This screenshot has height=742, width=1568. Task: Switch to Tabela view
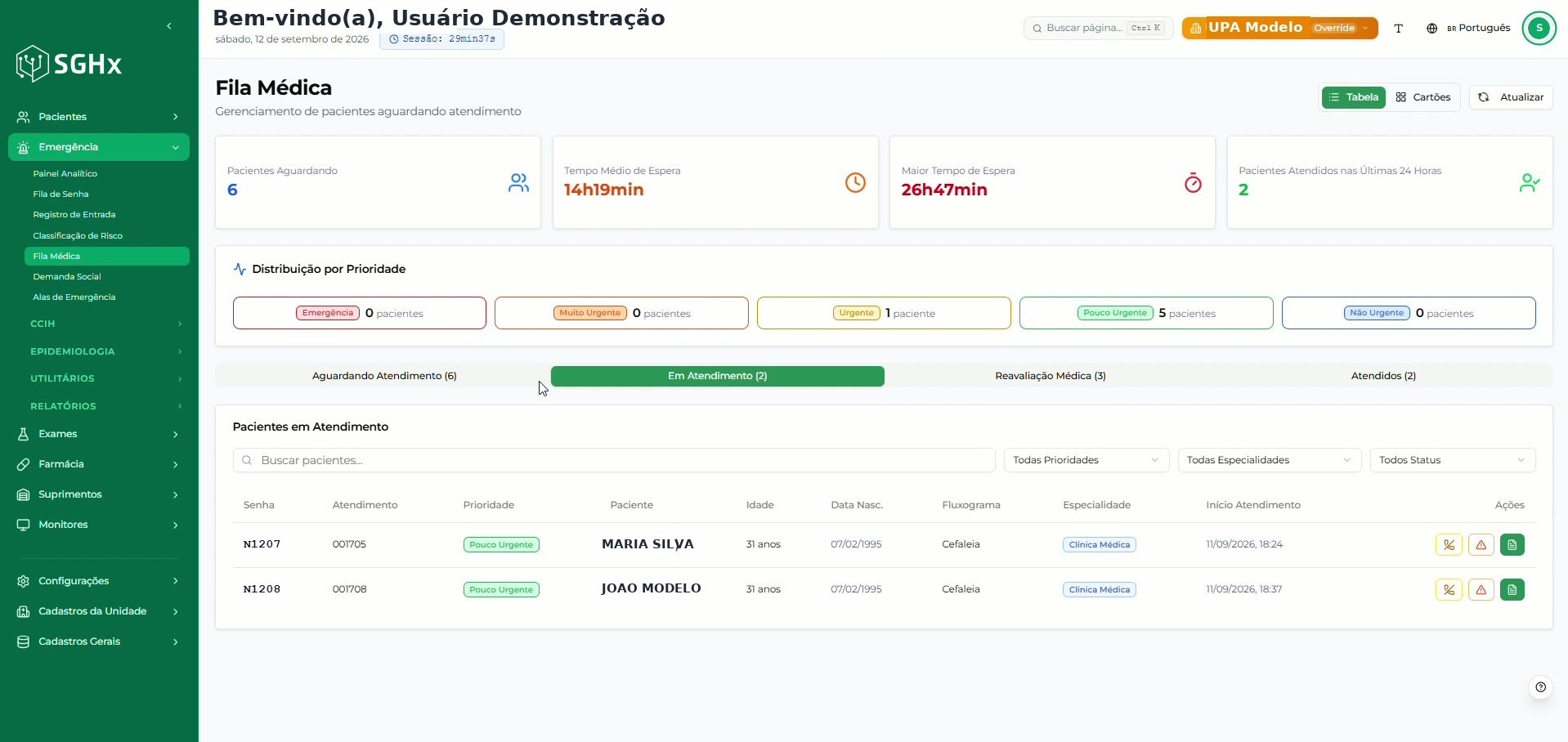point(1354,97)
